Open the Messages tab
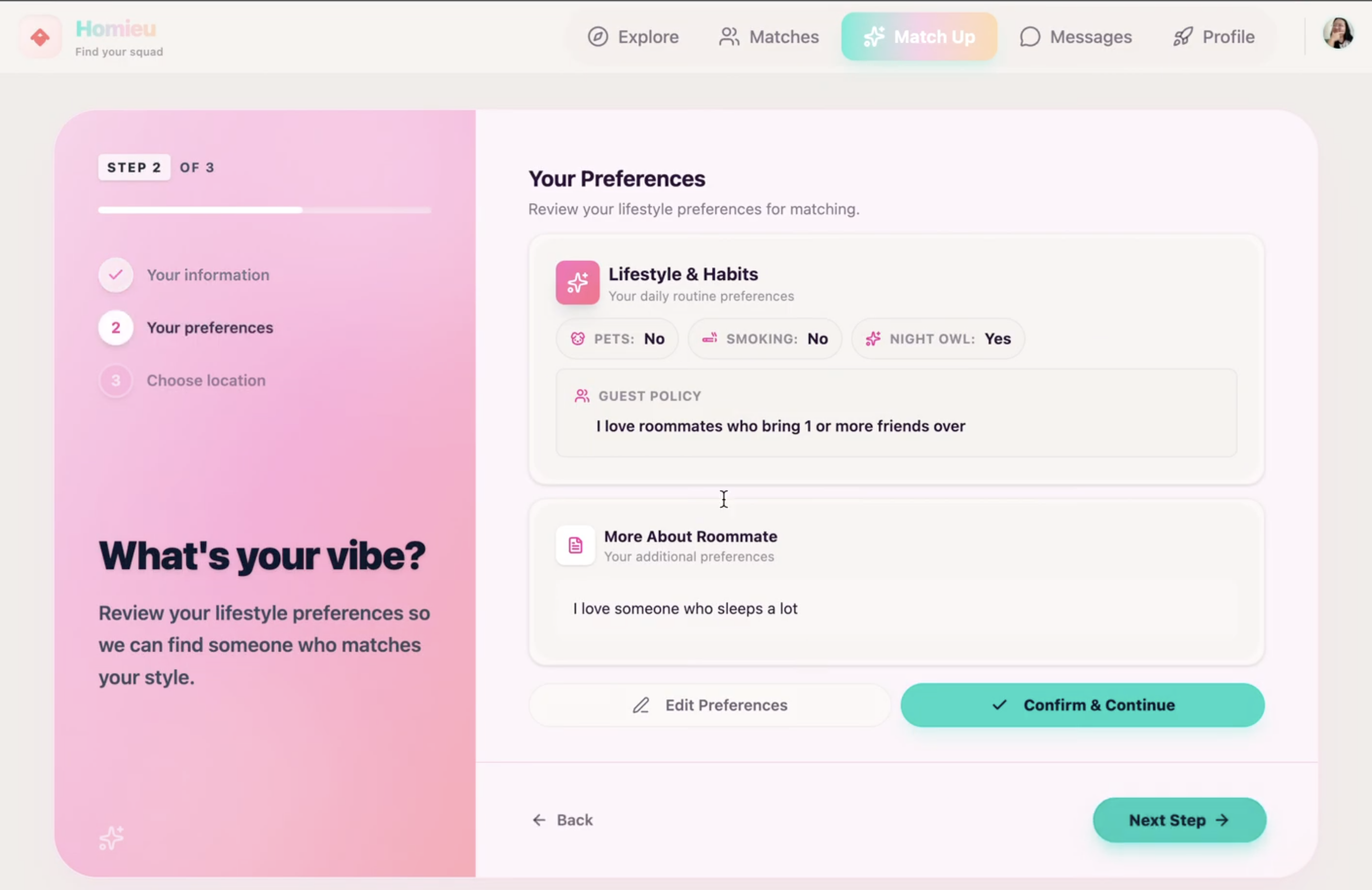1372x890 pixels. (1076, 37)
